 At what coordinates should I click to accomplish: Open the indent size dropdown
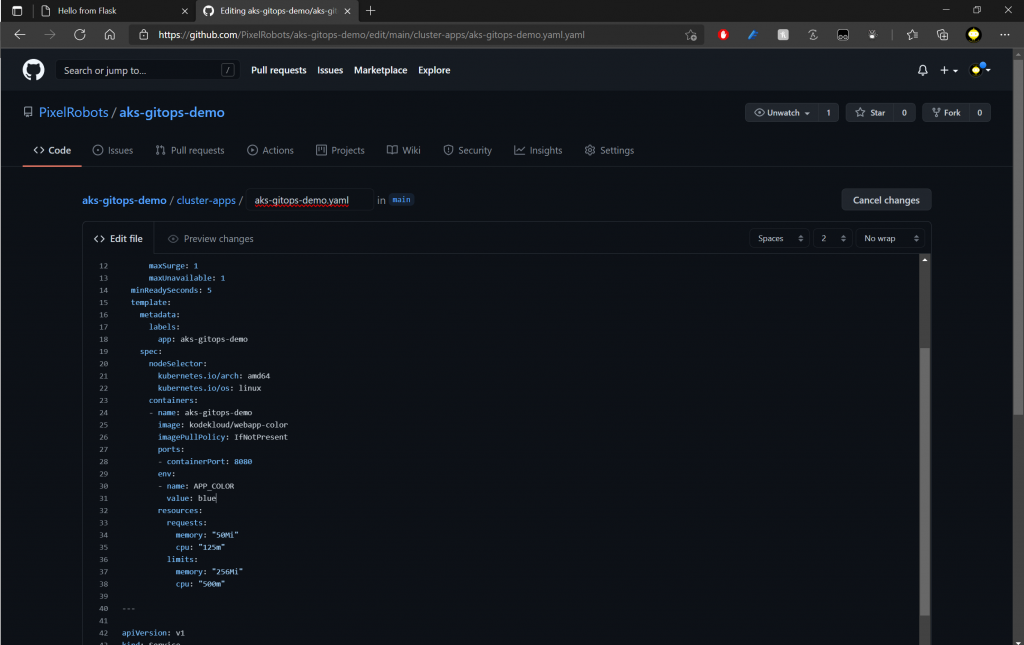coord(833,238)
